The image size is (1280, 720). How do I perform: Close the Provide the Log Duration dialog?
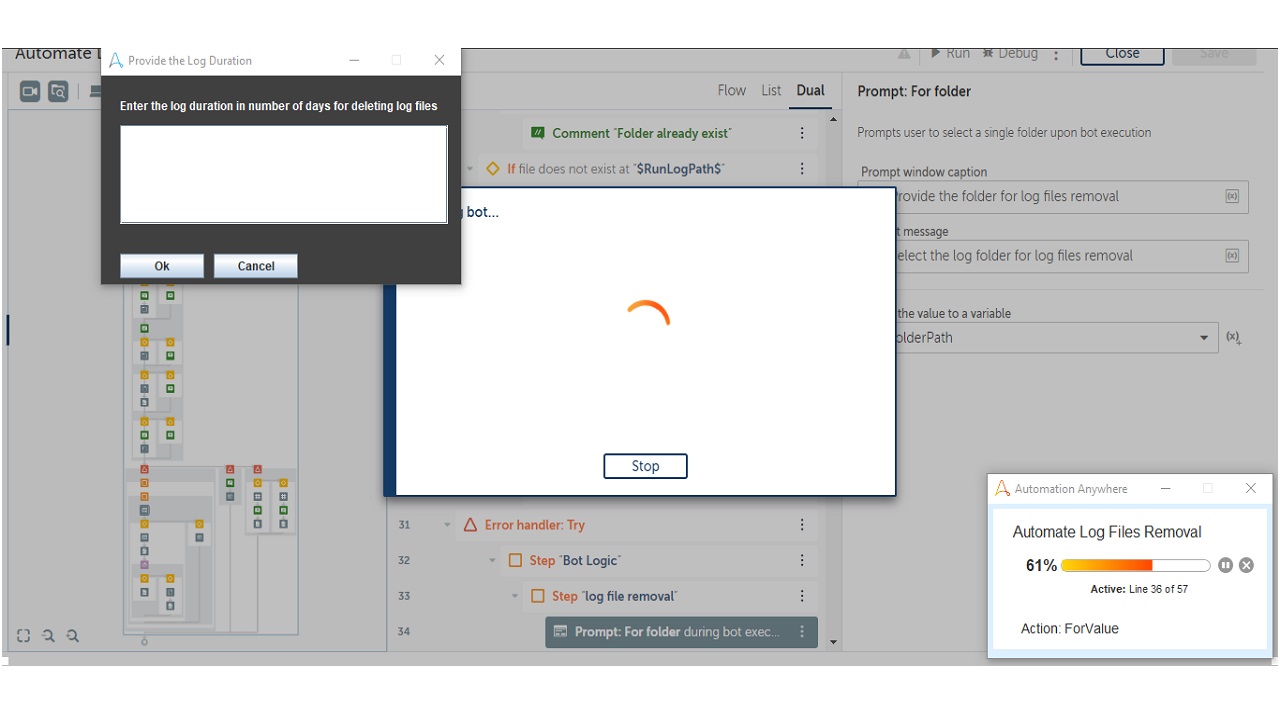pos(439,60)
